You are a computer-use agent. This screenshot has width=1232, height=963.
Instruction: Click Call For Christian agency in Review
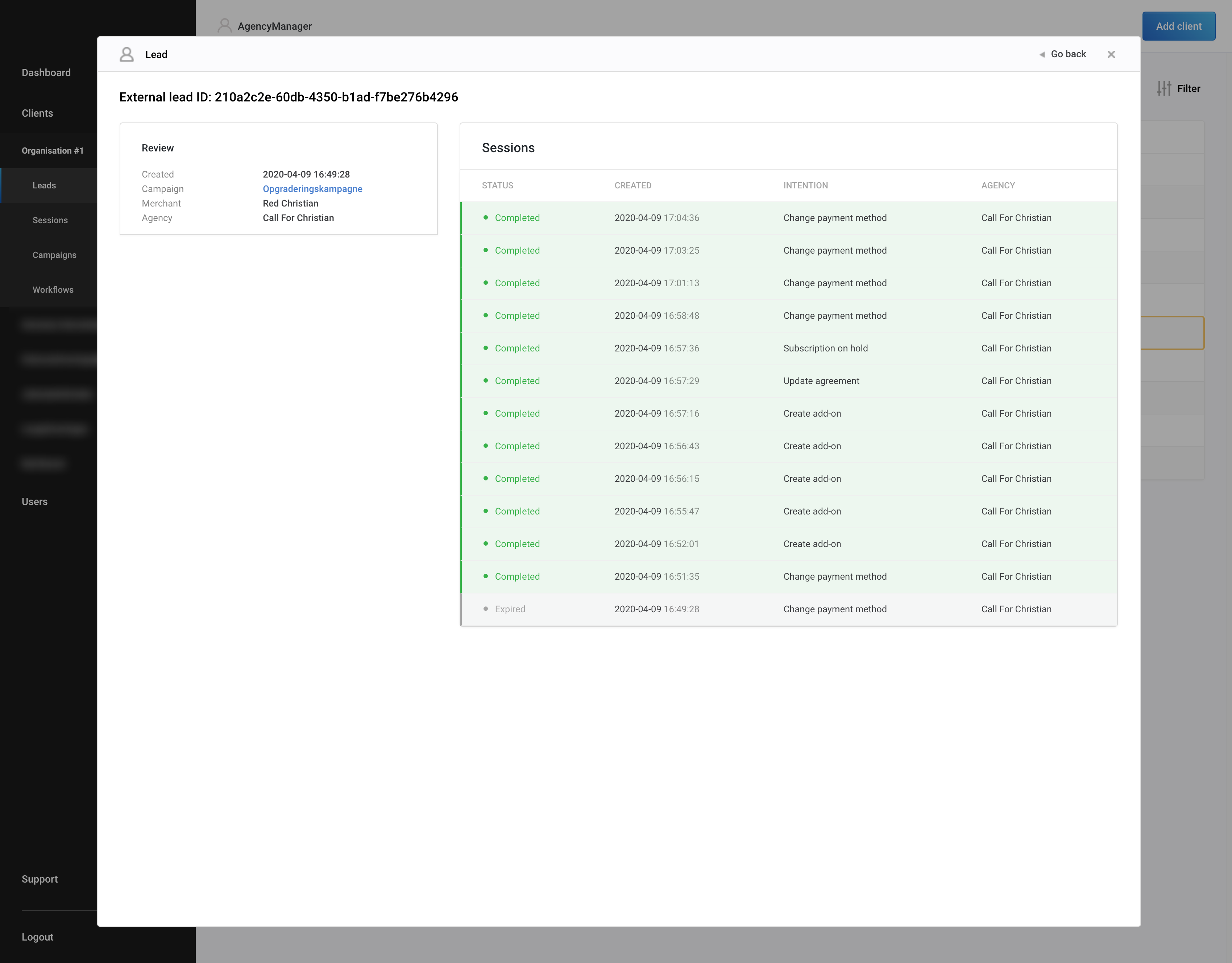pyautogui.click(x=298, y=218)
